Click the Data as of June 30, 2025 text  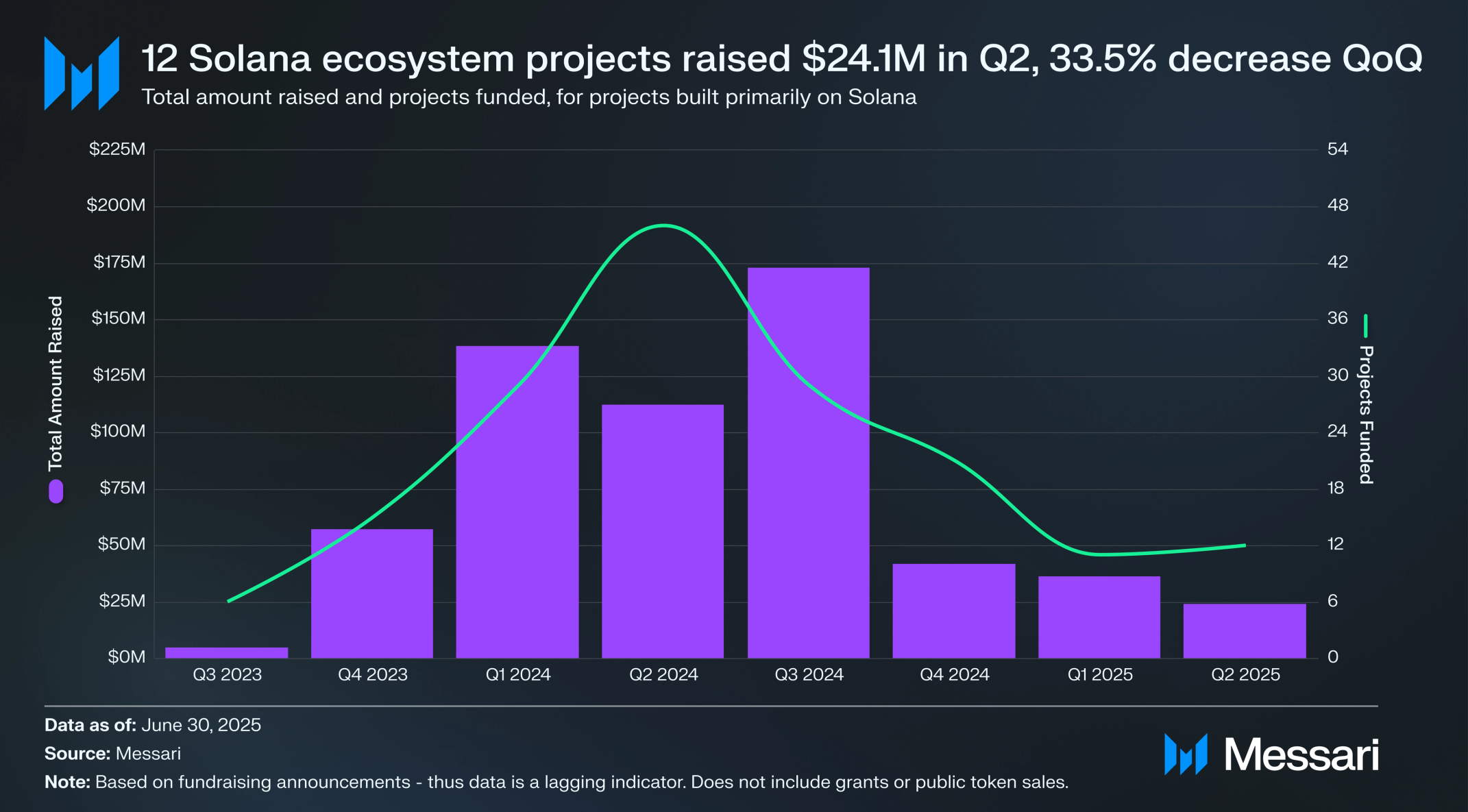(x=153, y=726)
